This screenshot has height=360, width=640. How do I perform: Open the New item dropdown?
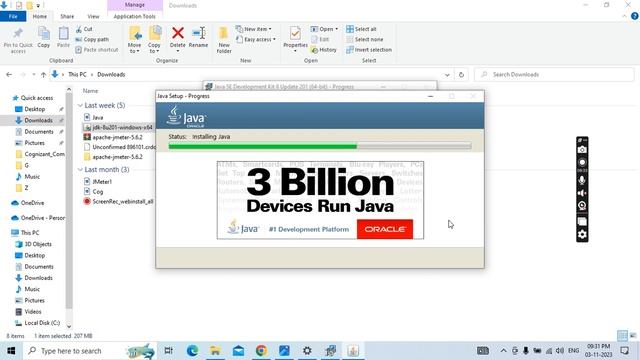tap(253, 29)
